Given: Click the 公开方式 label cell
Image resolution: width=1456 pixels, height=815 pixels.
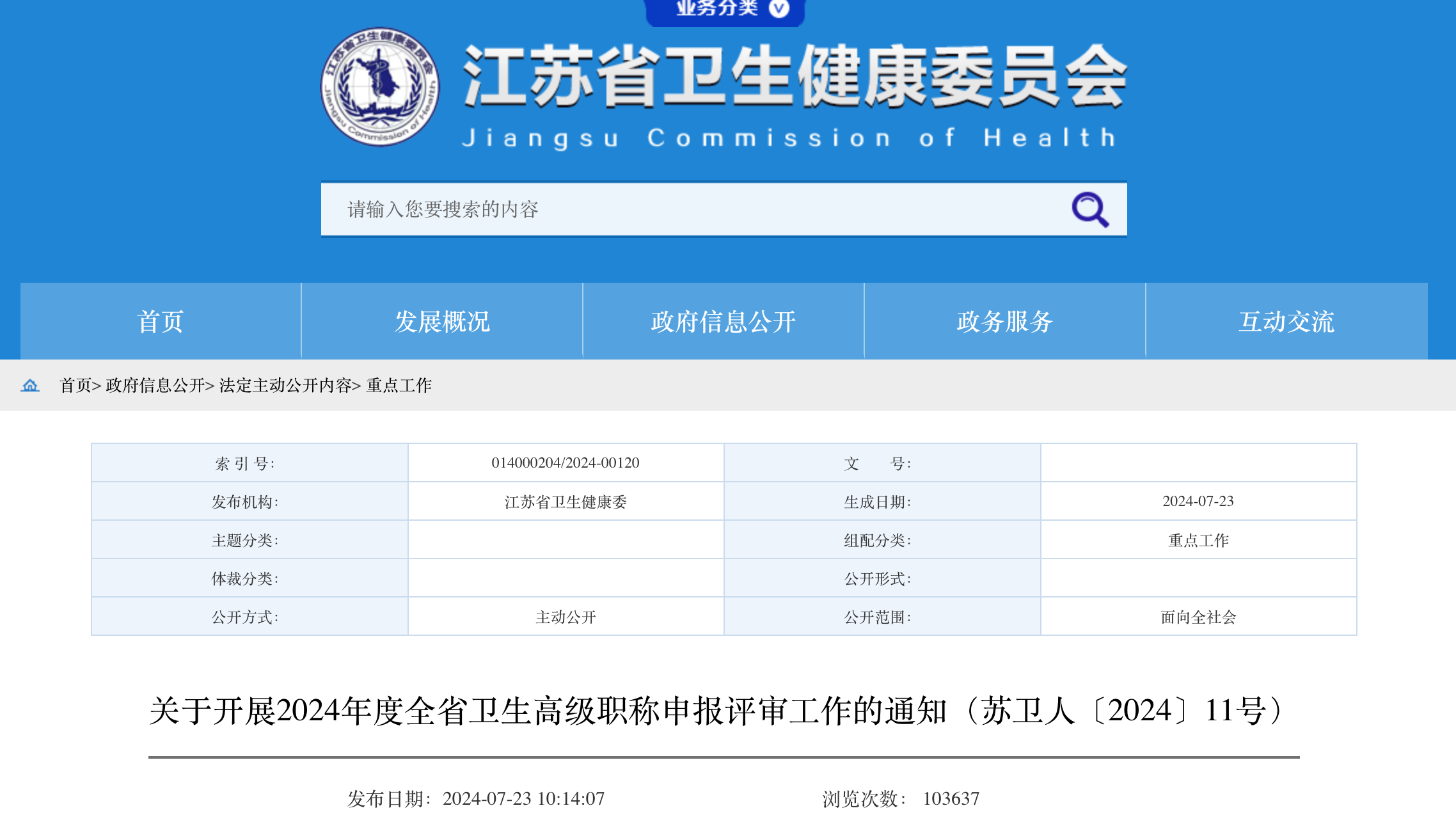Looking at the screenshot, I should (x=249, y=617).
